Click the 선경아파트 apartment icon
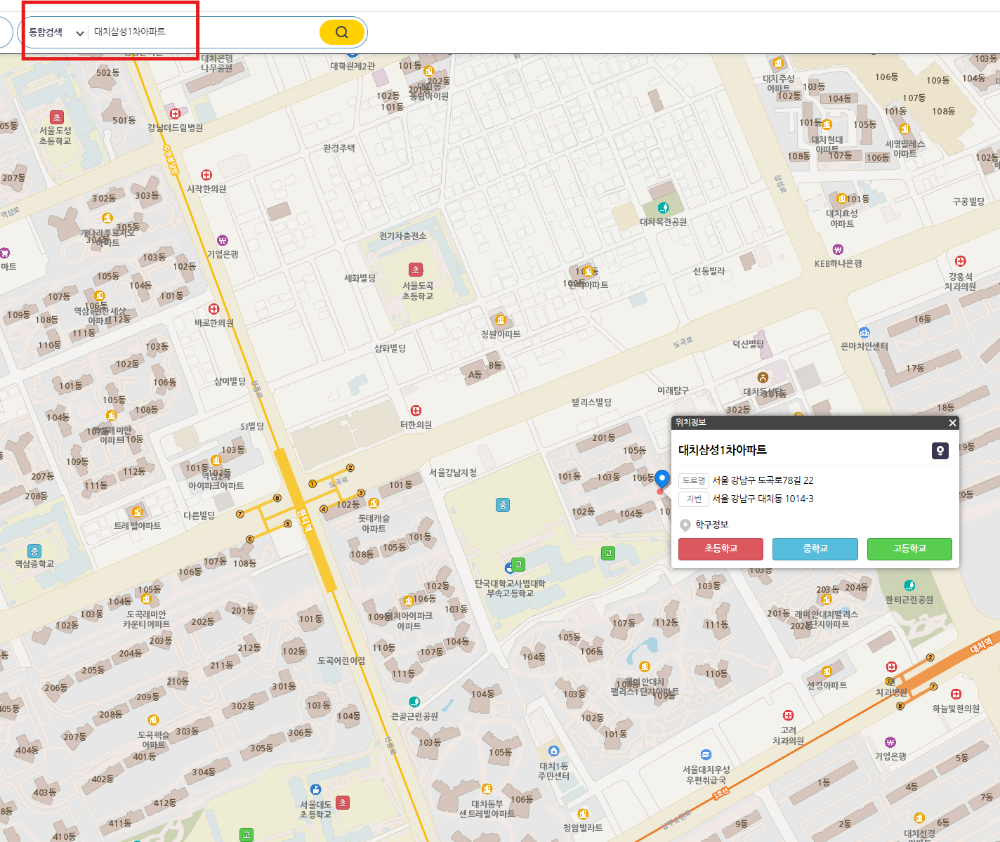This screenshot has width=1000, height=842. click(x=827, y=672)
